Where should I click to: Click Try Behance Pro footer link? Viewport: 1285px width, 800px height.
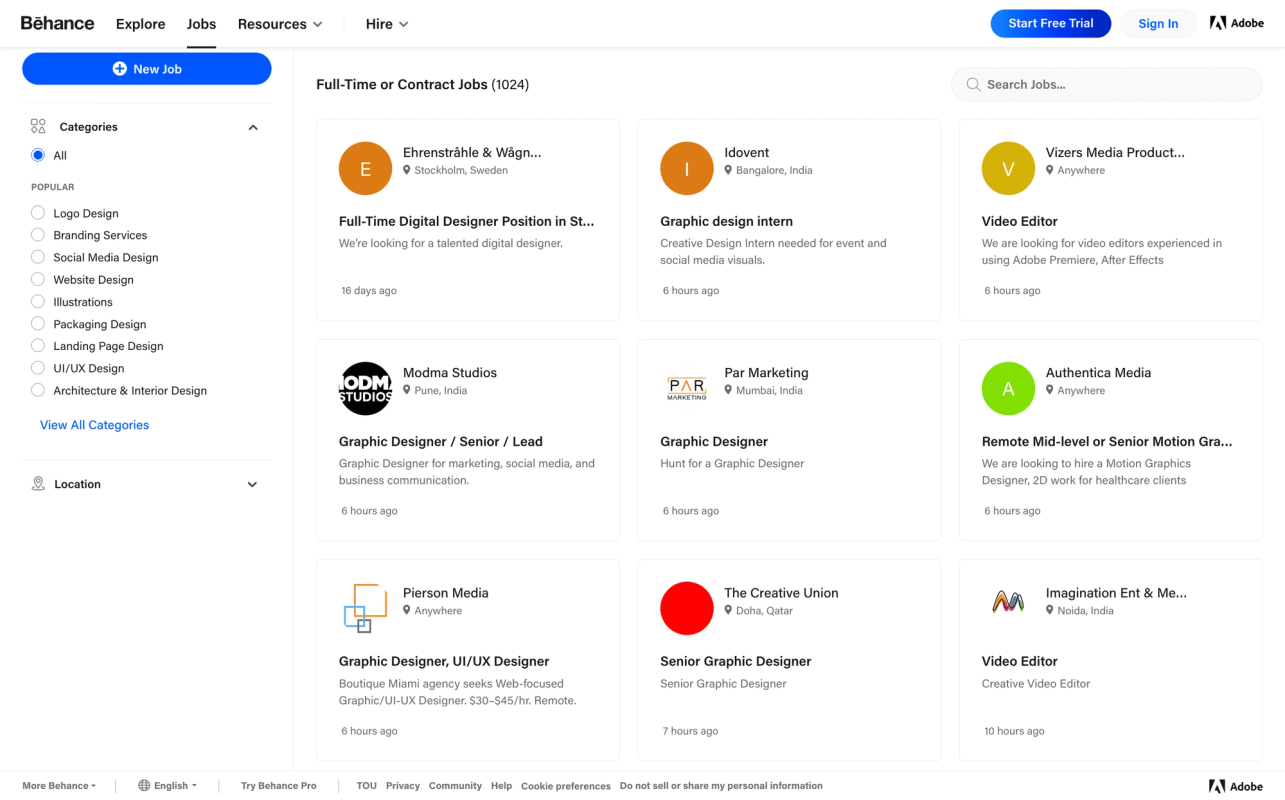coord(278,786)
